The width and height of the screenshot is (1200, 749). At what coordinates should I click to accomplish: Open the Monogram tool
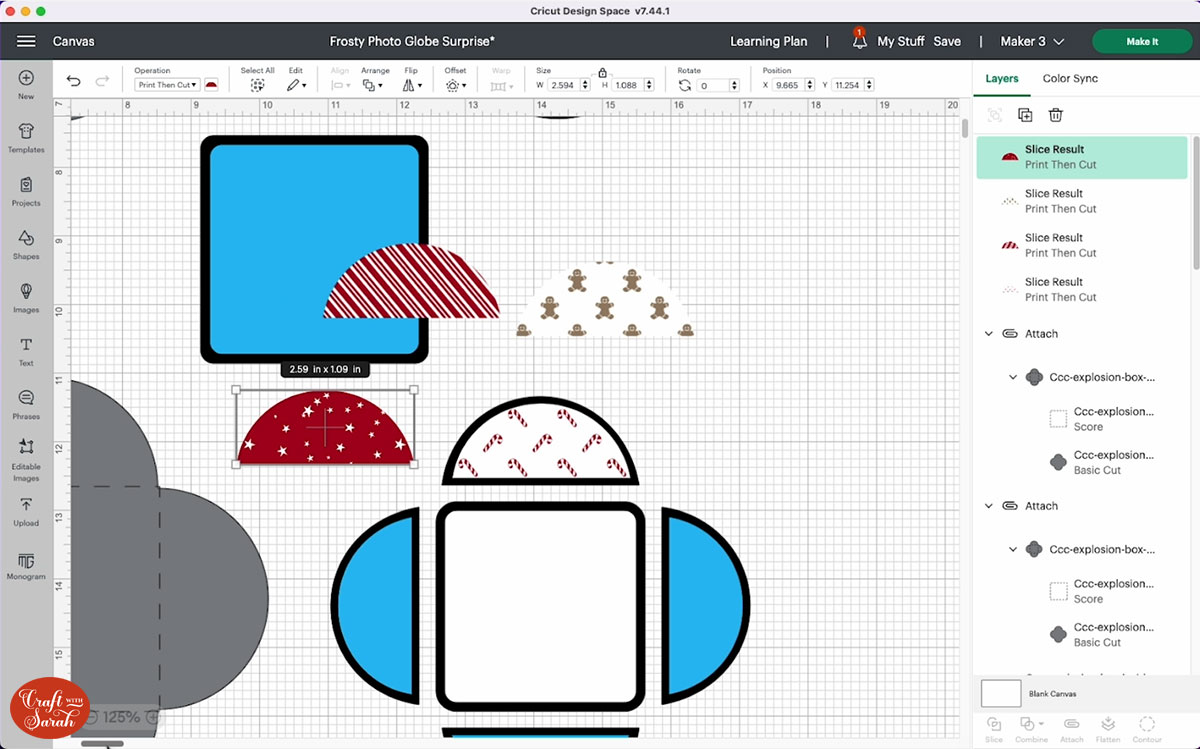(x=26, y=565)
